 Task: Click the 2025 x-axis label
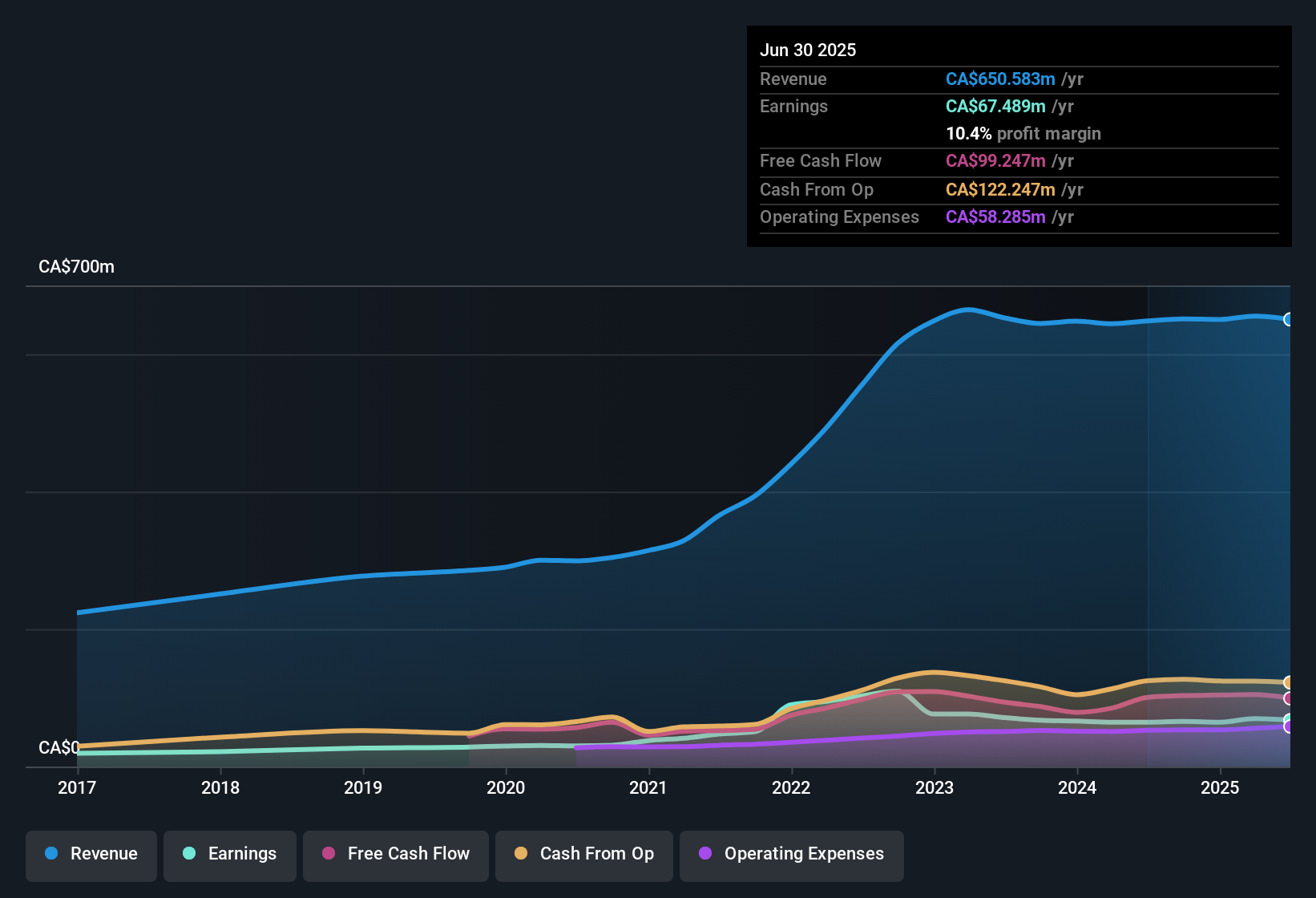(1220, 787)
